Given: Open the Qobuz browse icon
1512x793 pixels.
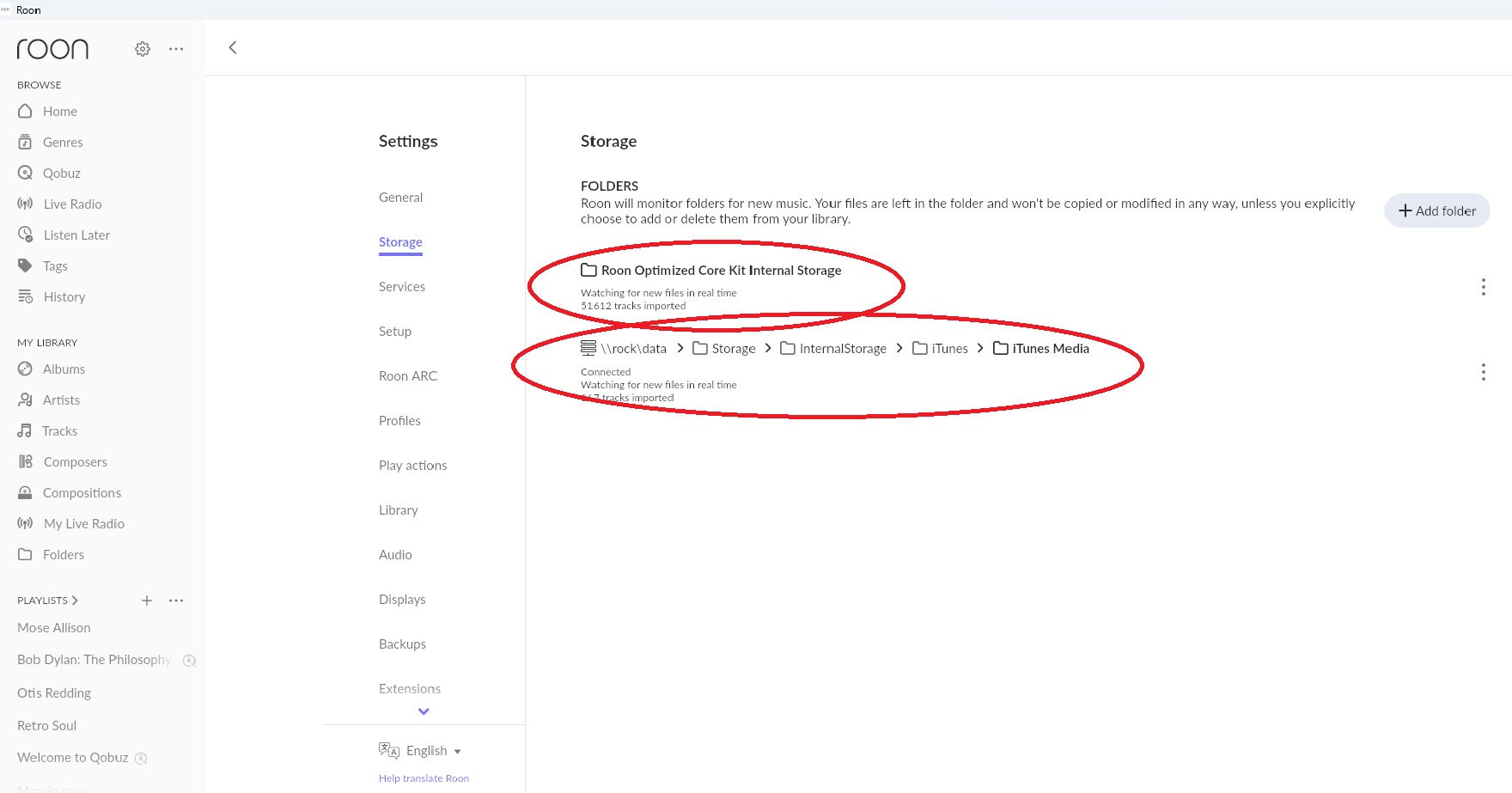Looking at the screenshot, I should click(26, 173).
